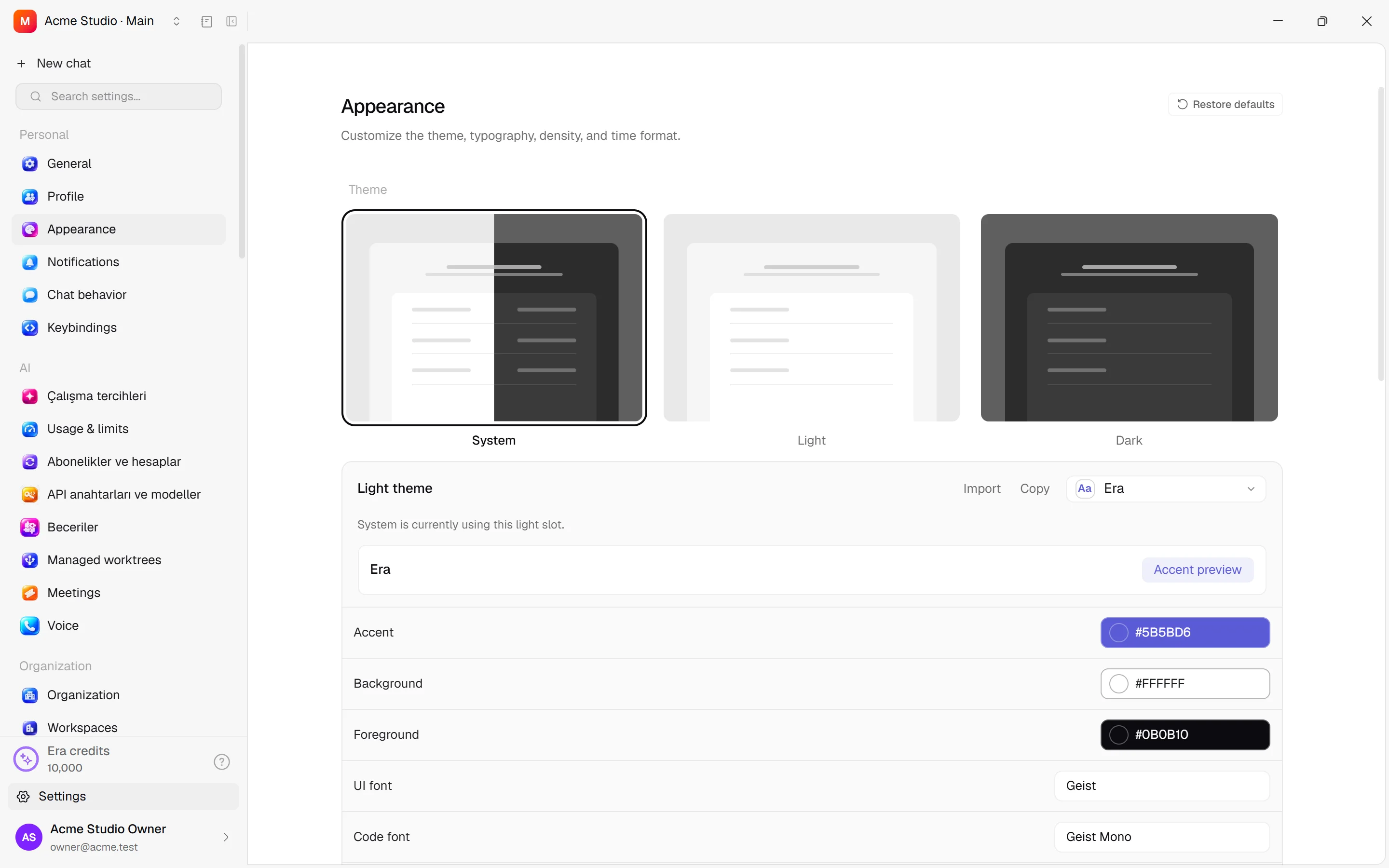
Task: Click the panel layout icon beside workspace switcher
Action: 206,21
